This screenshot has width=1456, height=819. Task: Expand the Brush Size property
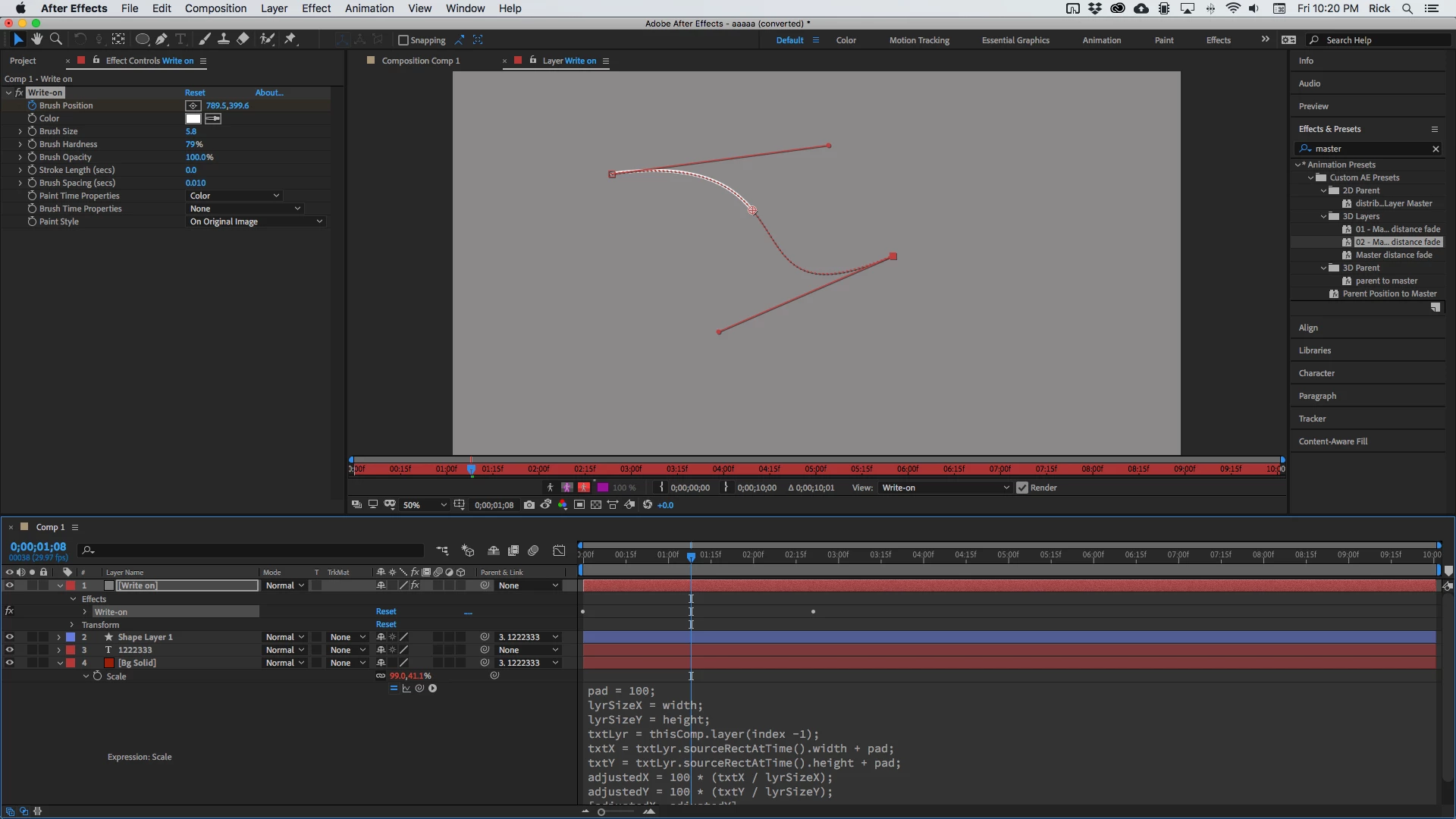click(x=20, y=131)
